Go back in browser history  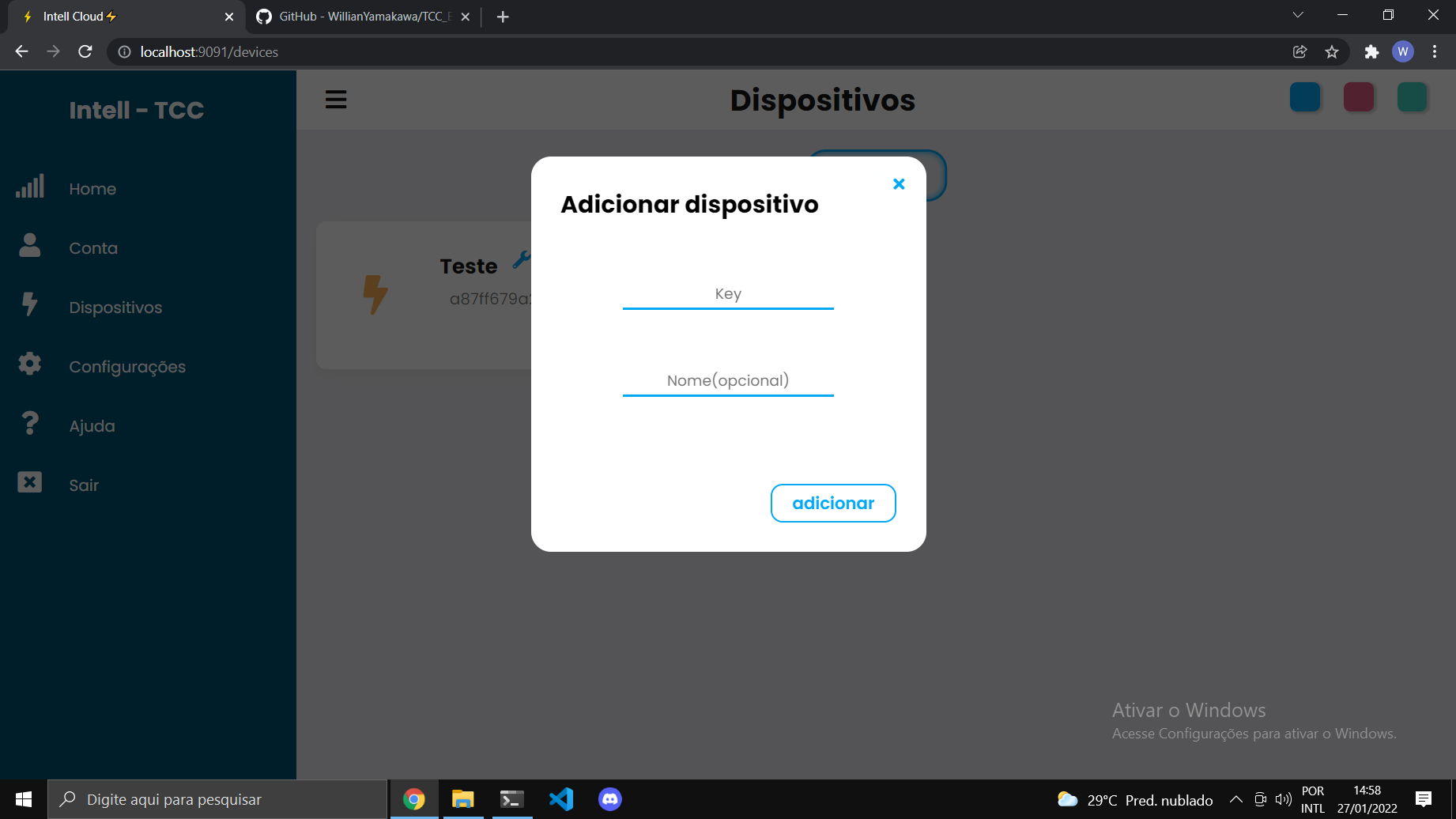coord(21,51)
